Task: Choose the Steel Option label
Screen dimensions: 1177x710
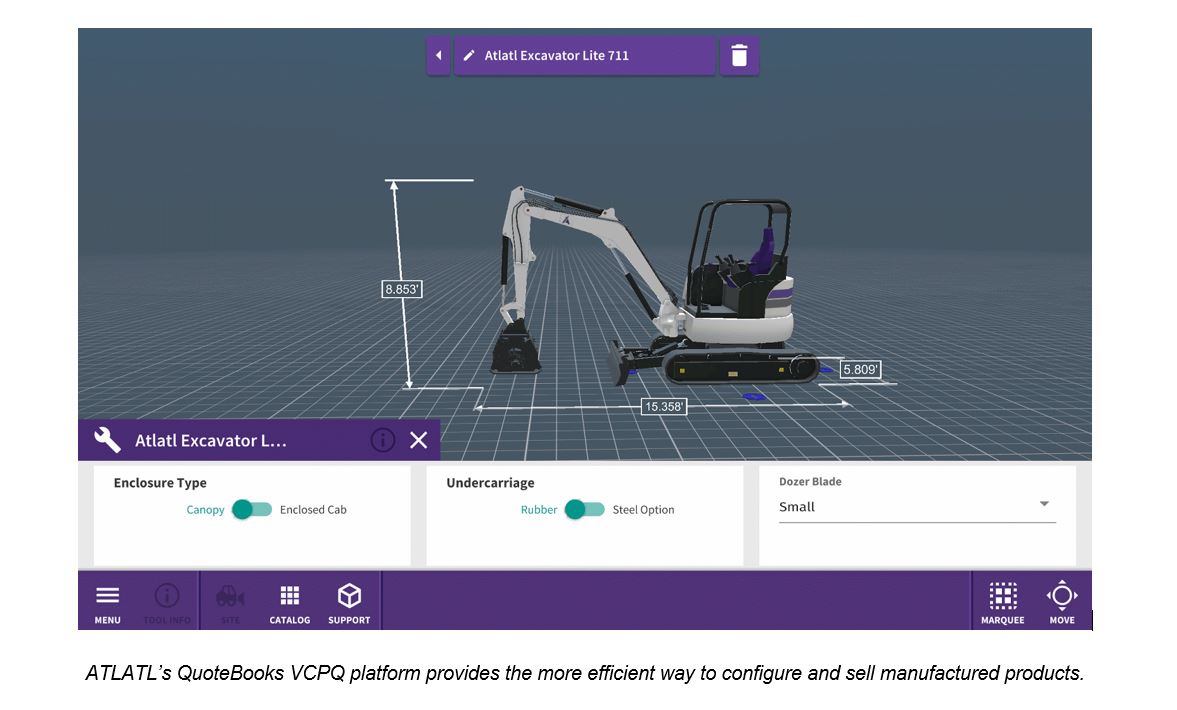Action: (643, 510)
